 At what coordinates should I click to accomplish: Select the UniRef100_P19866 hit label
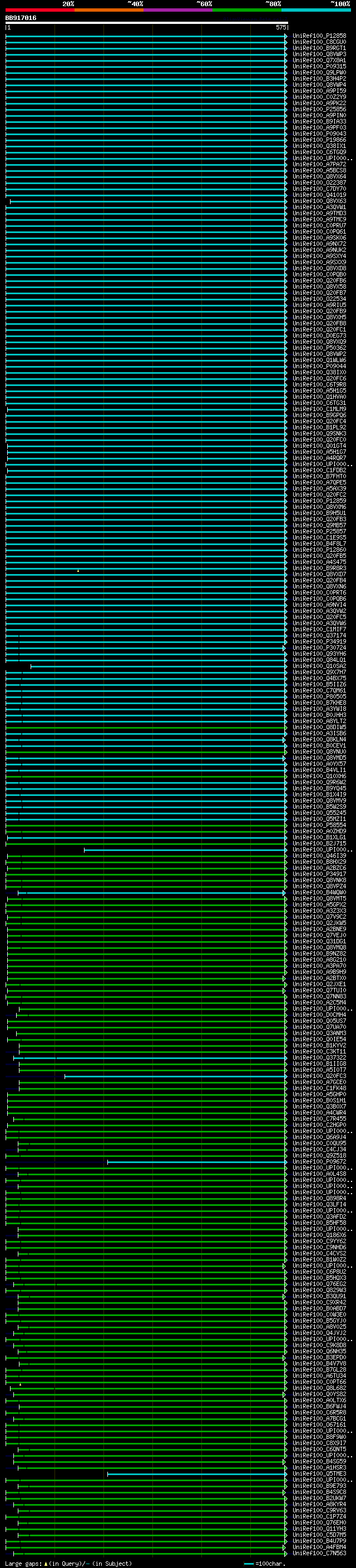click(319, 140)
